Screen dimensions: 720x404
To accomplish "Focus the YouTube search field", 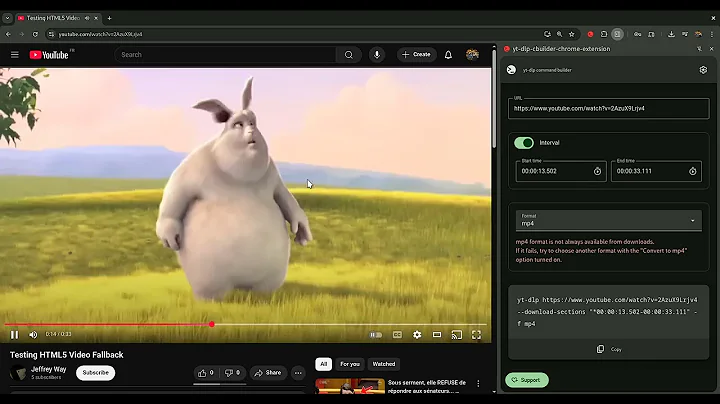I will coord(225,55).
